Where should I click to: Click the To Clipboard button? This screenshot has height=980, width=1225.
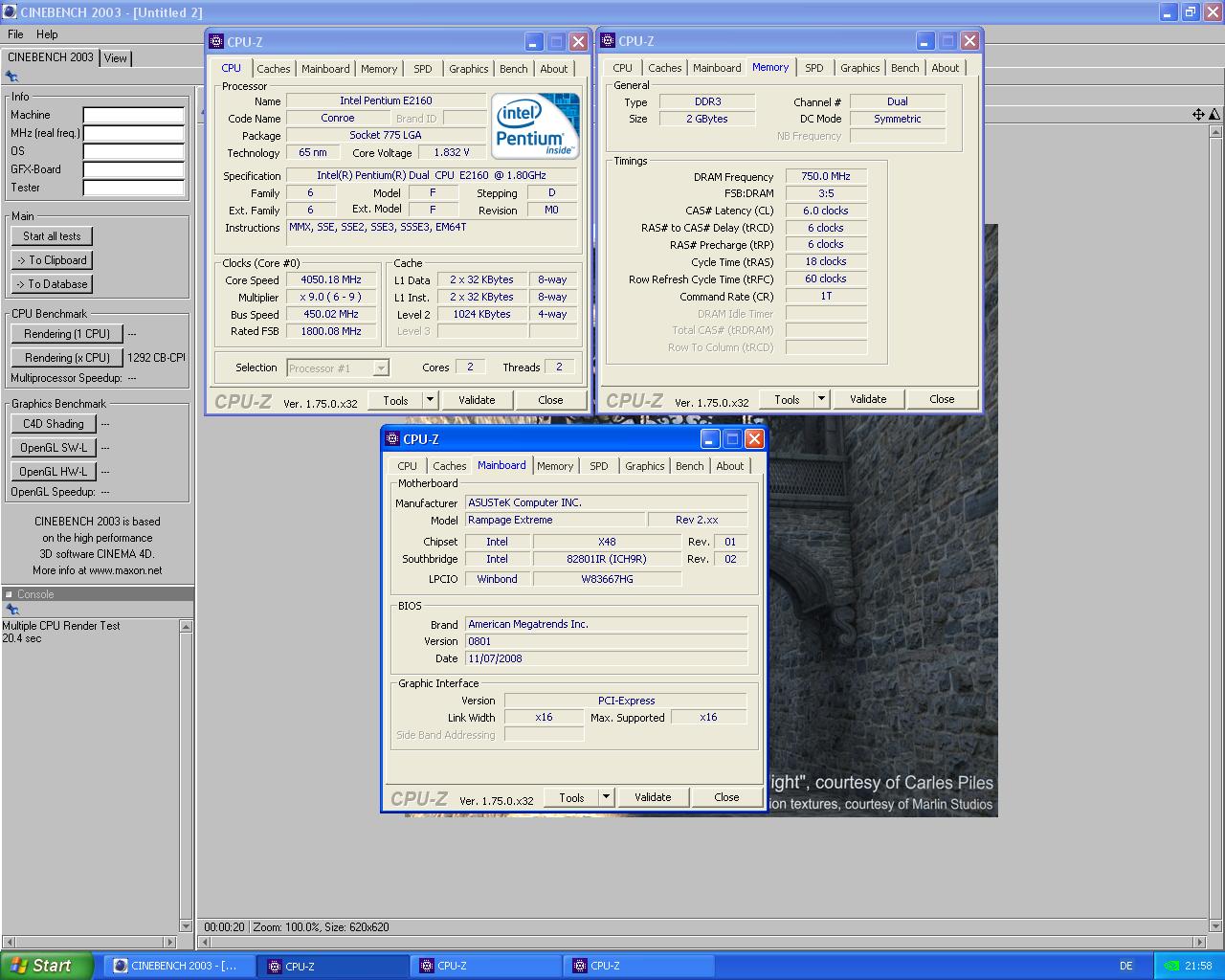pyautogui.click(x=52, y=260)
